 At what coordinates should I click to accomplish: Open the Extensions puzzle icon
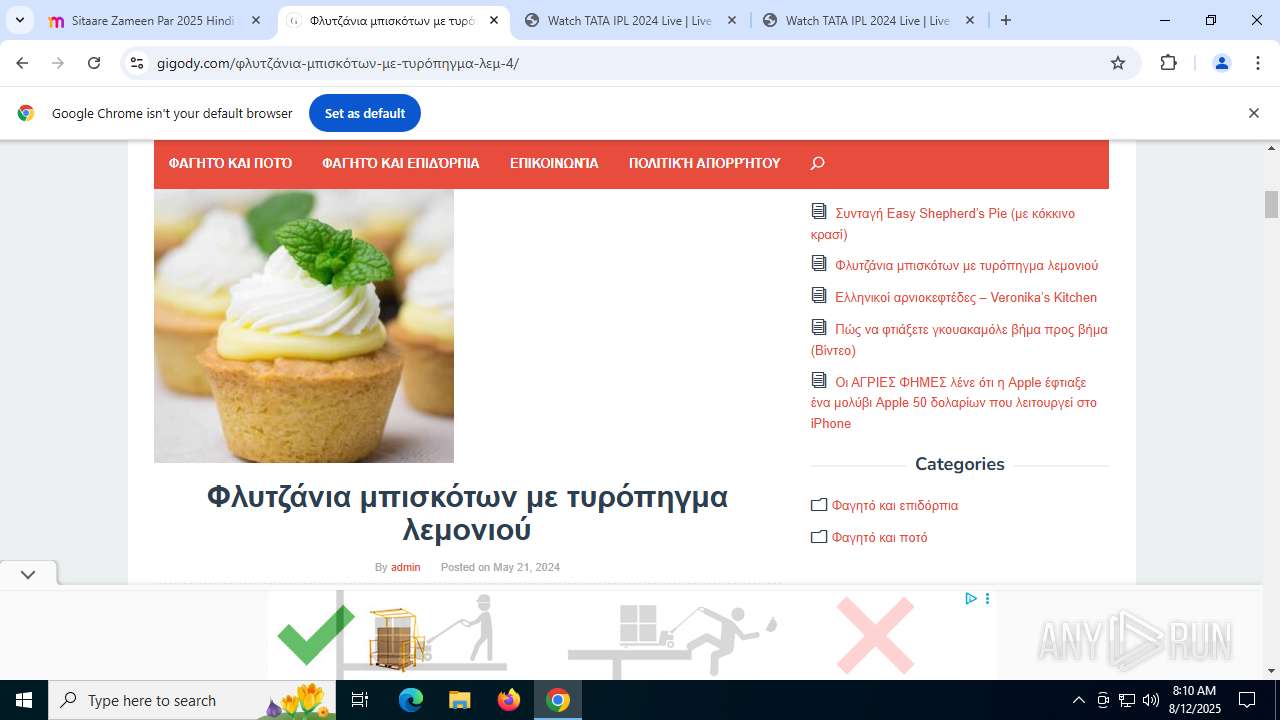[x=1168, y=63]
